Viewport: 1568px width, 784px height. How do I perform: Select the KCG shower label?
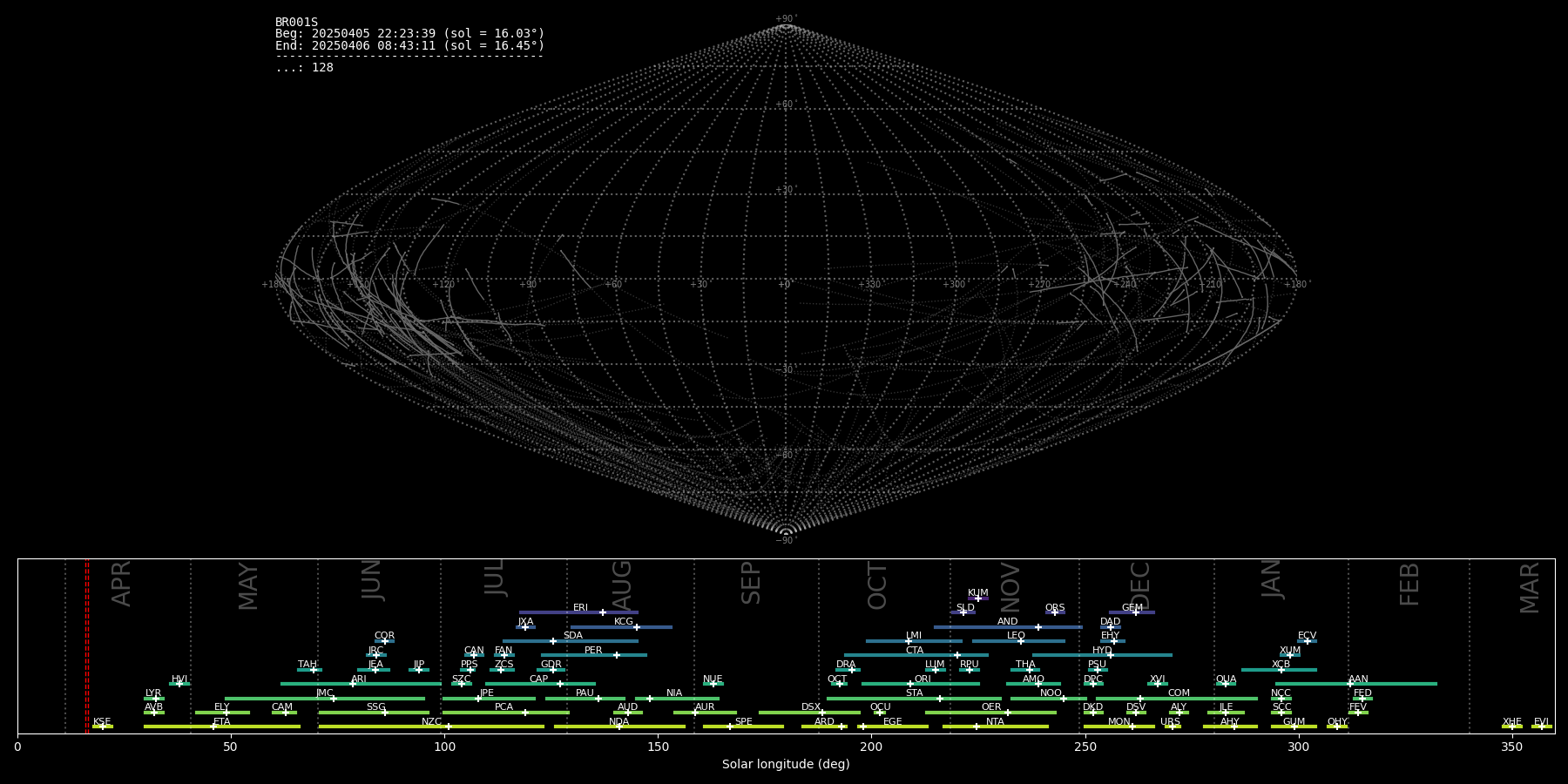click(624, 622)
